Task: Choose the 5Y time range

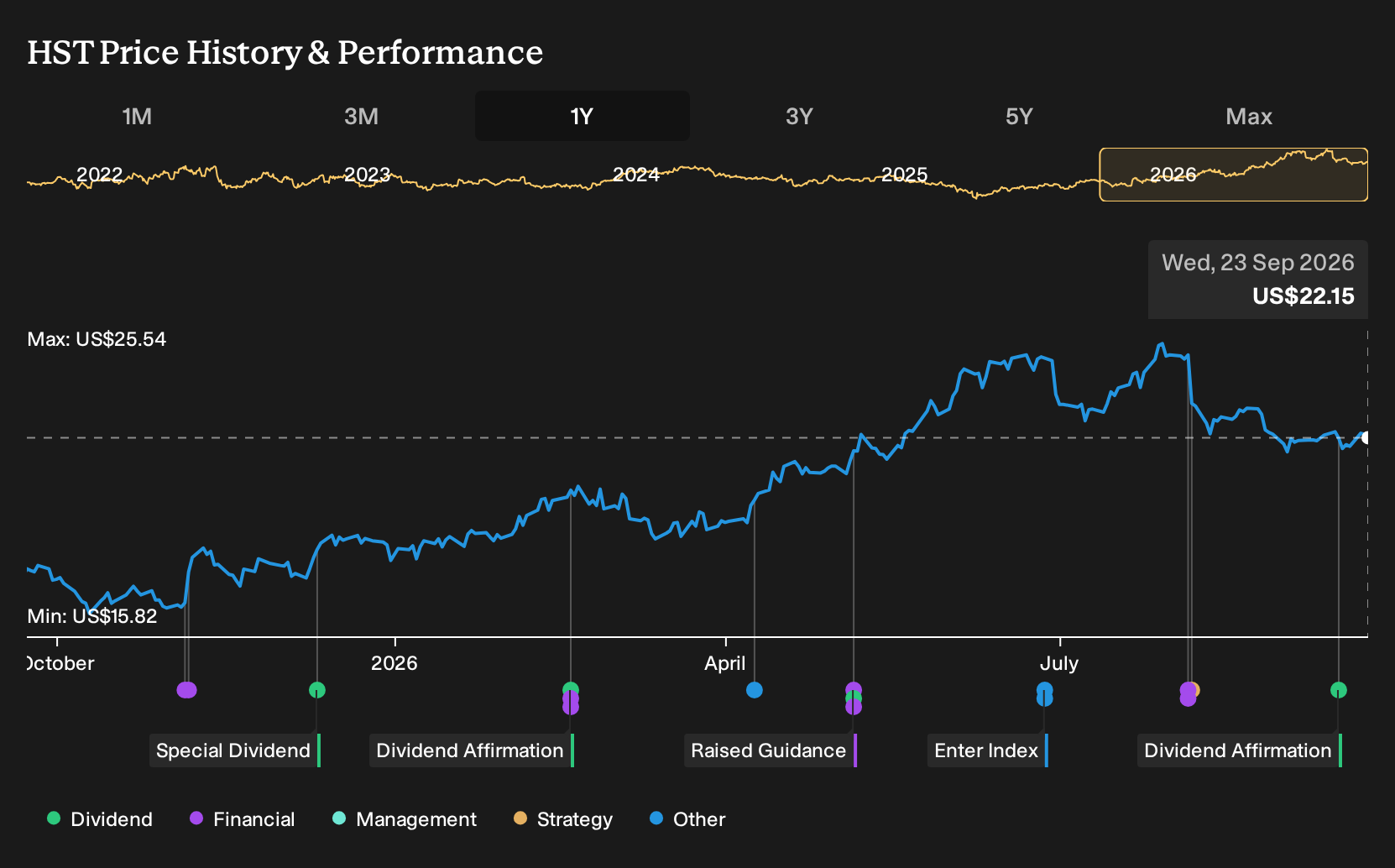Action: 1019,116
